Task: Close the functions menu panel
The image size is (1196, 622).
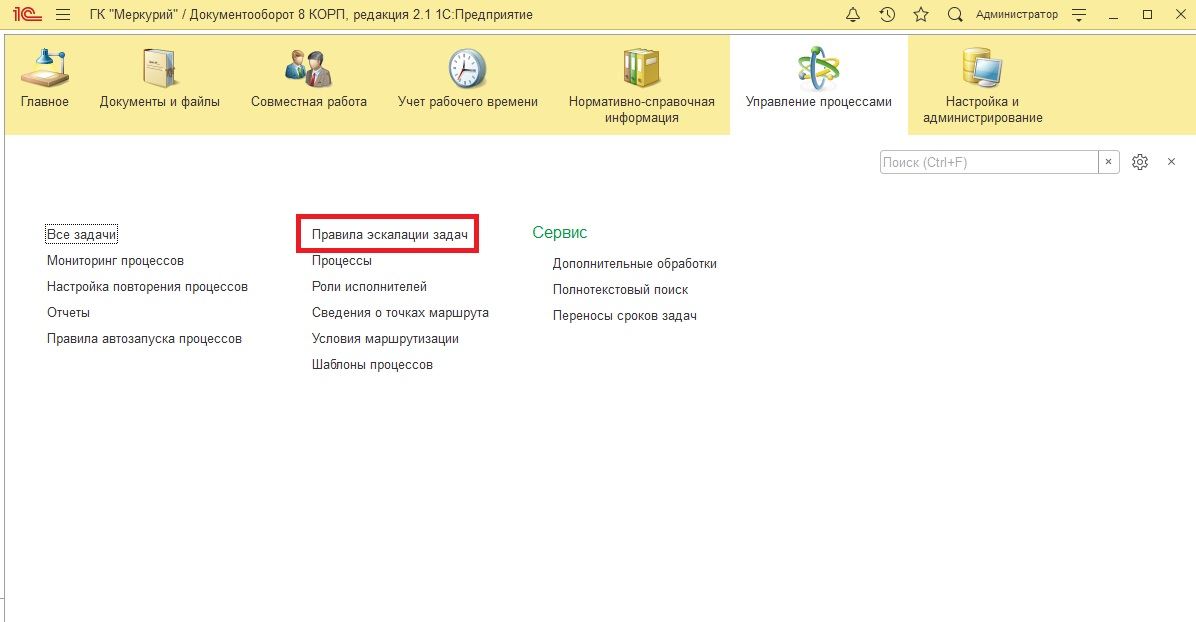Action: tap(1171, 162)
